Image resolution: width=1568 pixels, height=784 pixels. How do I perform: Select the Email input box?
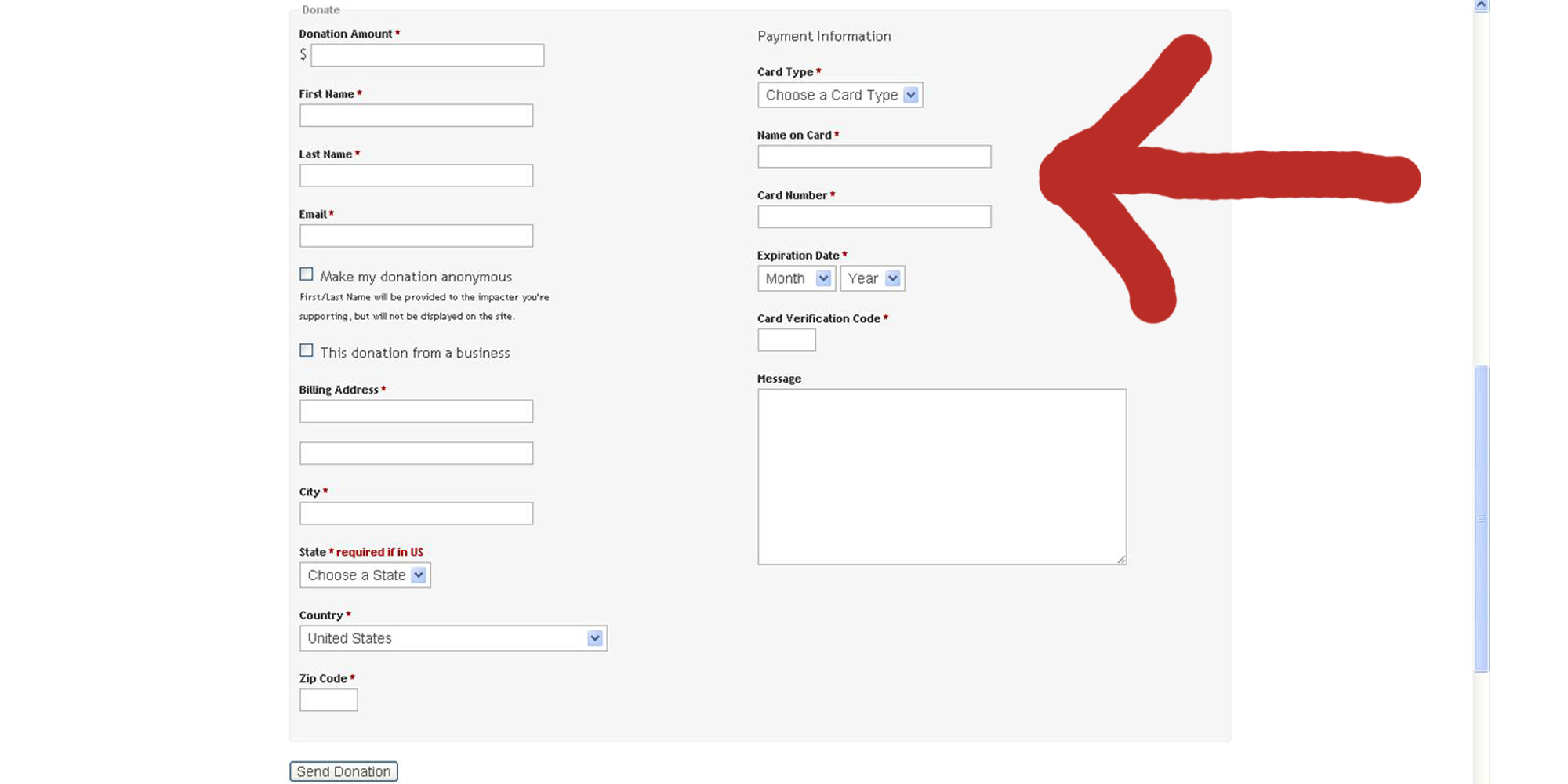(416, 236)
